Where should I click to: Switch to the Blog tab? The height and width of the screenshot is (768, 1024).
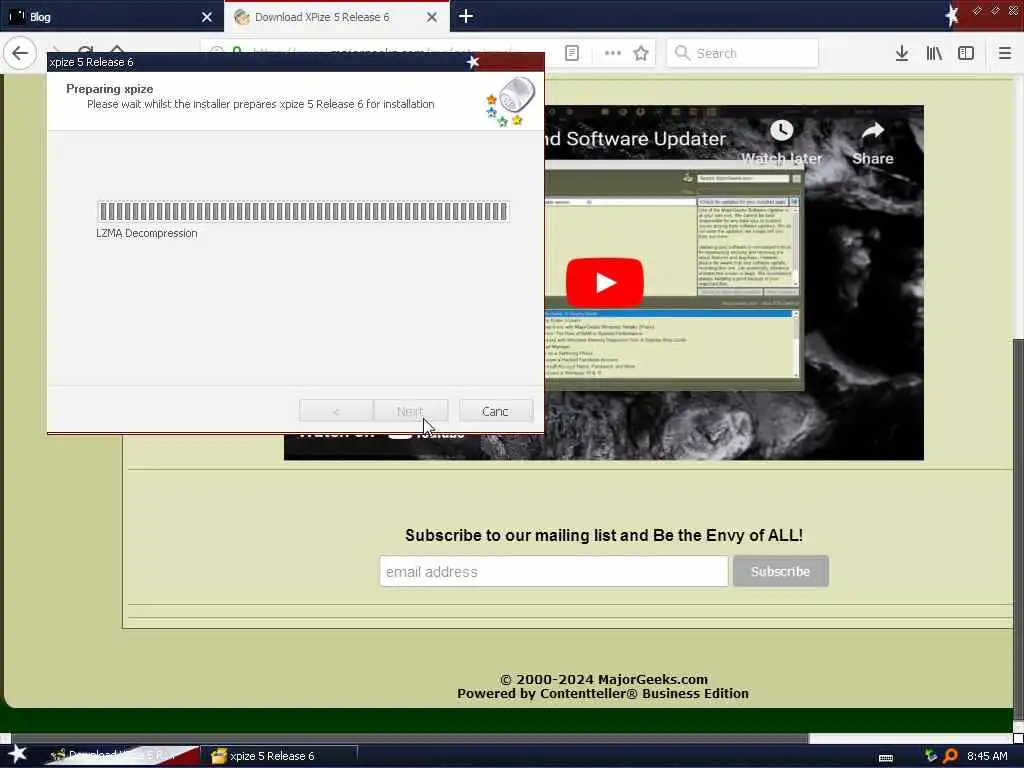(x=111, y=17)
